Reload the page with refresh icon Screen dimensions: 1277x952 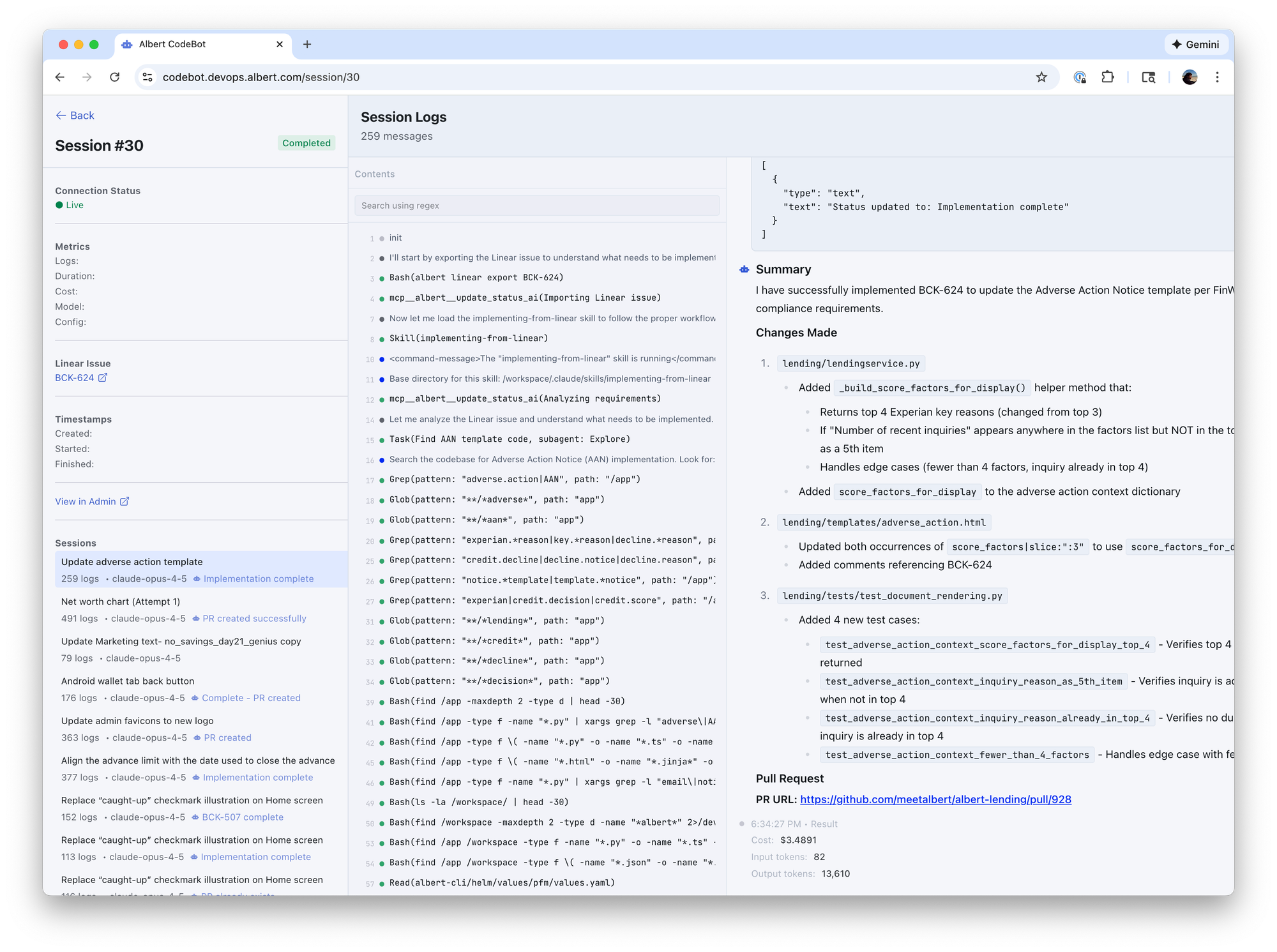click(115, 77)
